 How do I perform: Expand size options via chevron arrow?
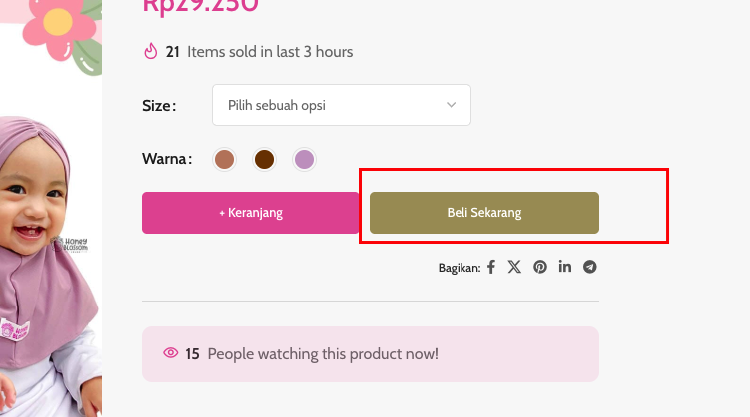point(452,105)
